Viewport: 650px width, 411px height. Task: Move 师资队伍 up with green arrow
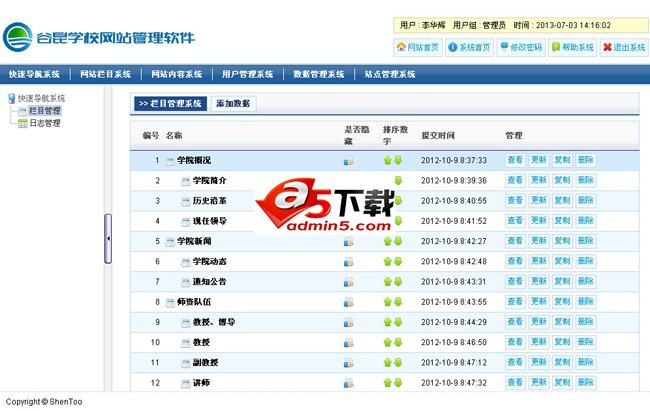(388, 302)
